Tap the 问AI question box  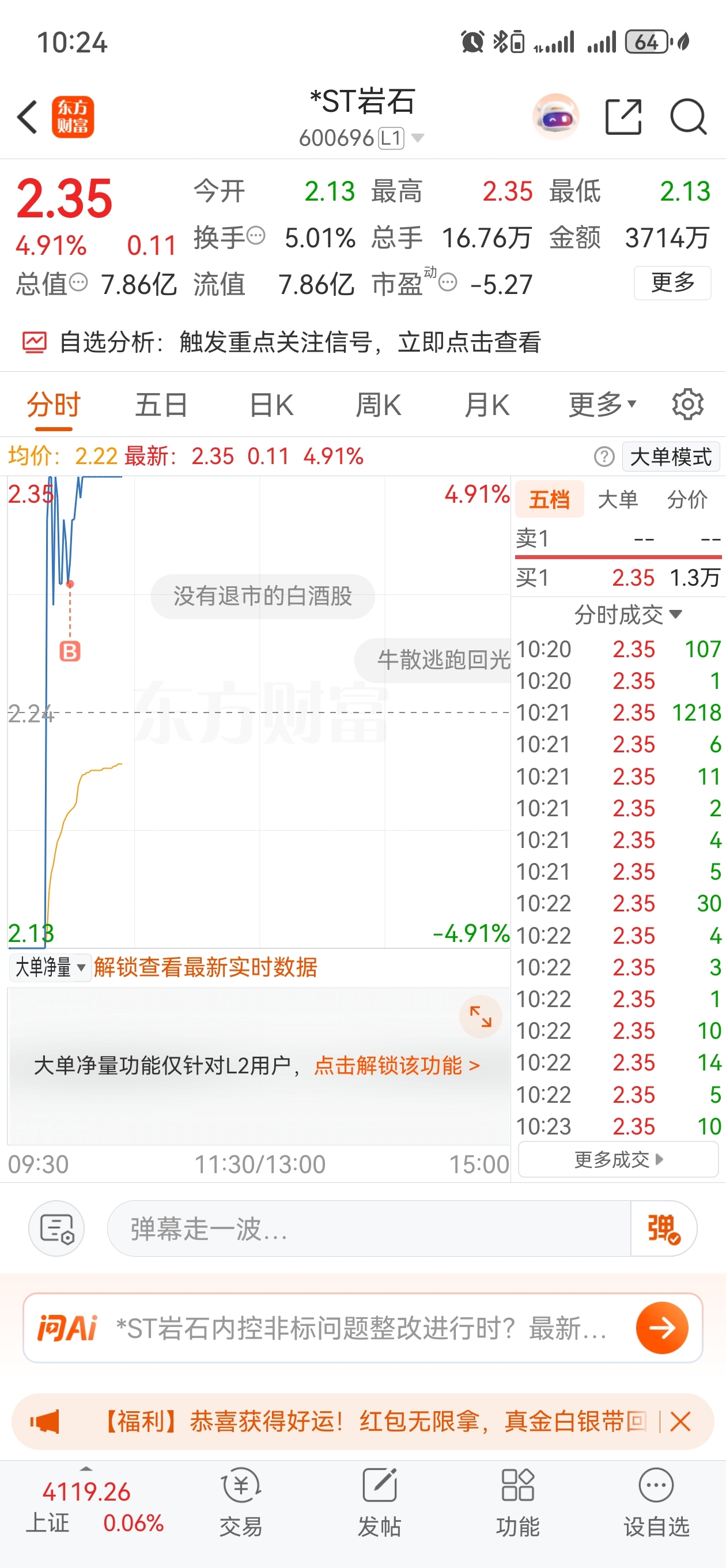362,1328
